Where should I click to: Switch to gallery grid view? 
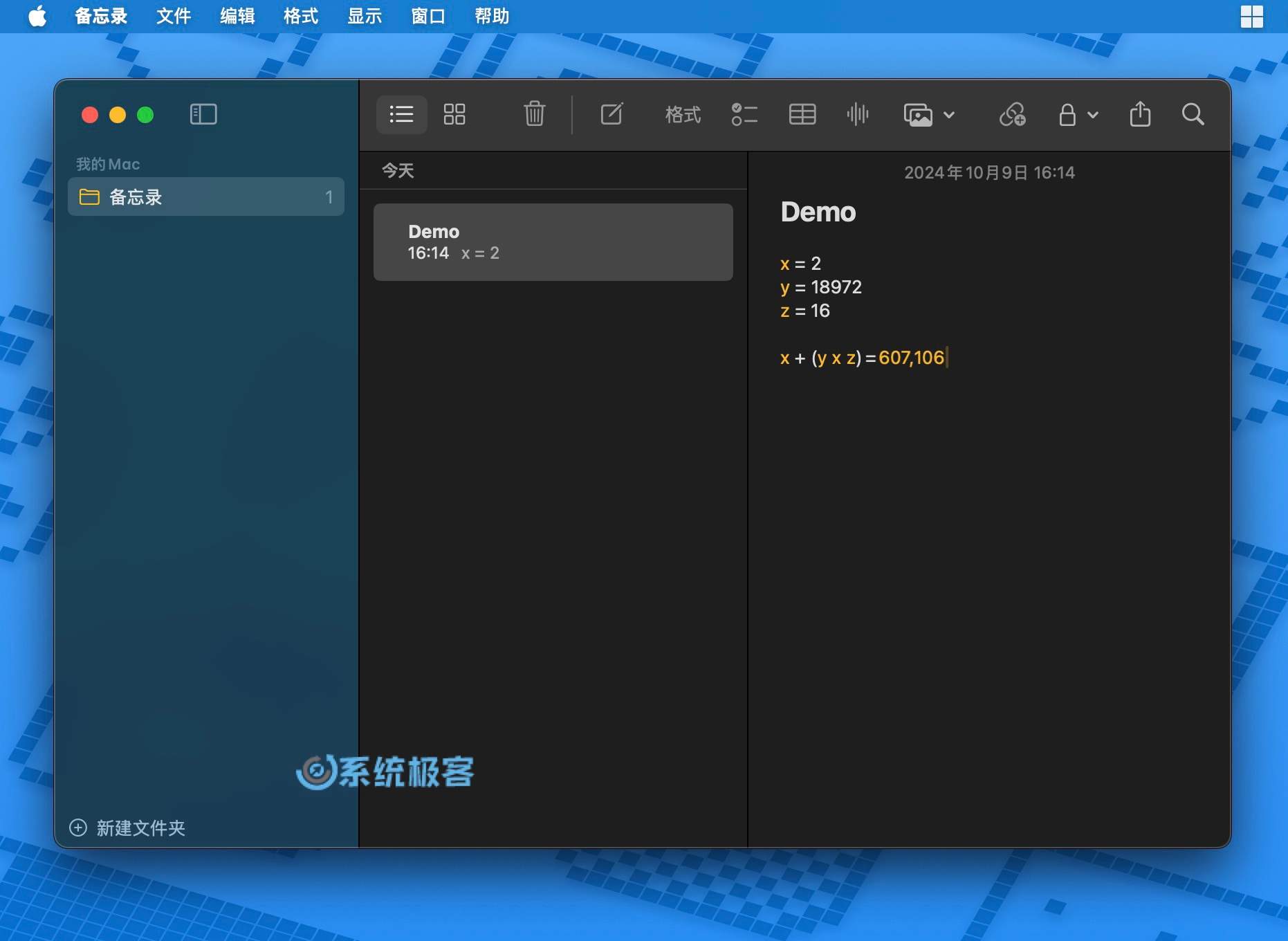(454, 114)
